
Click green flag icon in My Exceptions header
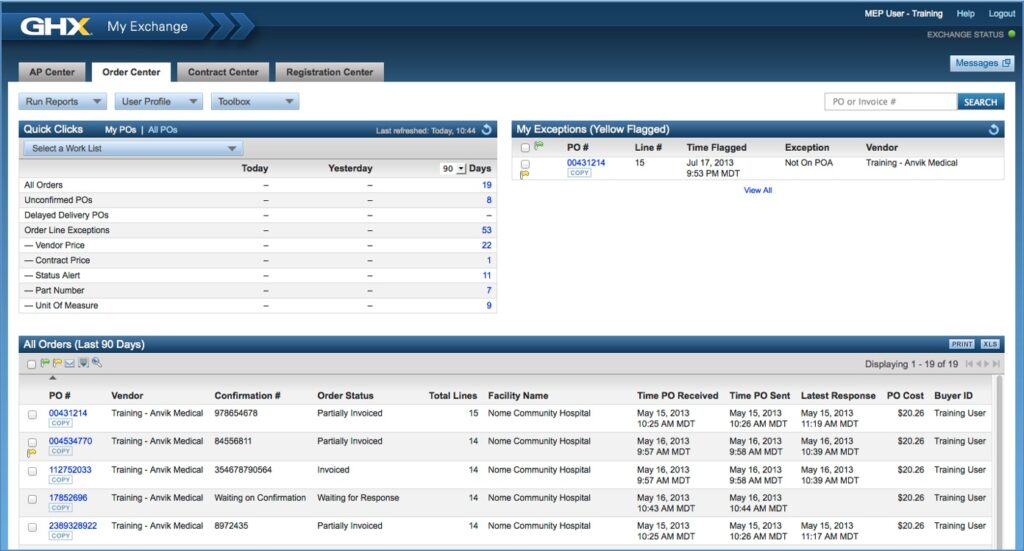tap(539, 146)
